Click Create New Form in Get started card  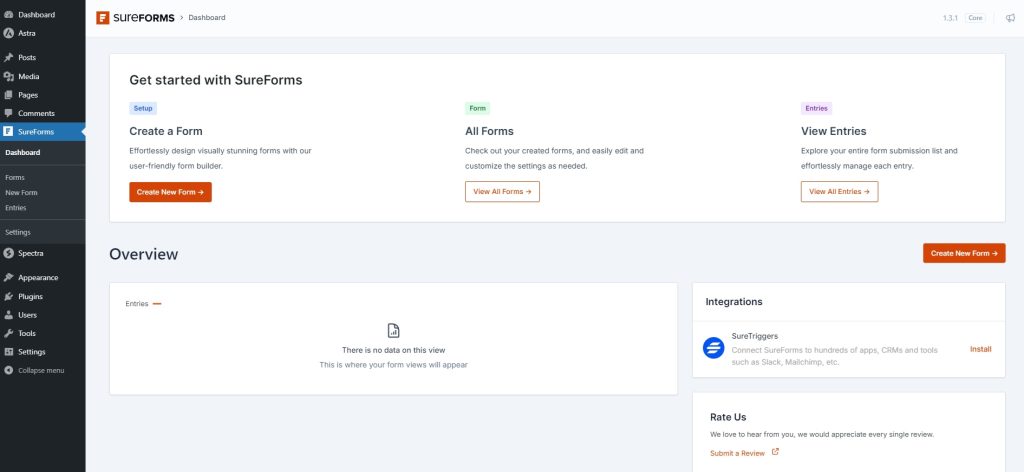click(170, 192)
